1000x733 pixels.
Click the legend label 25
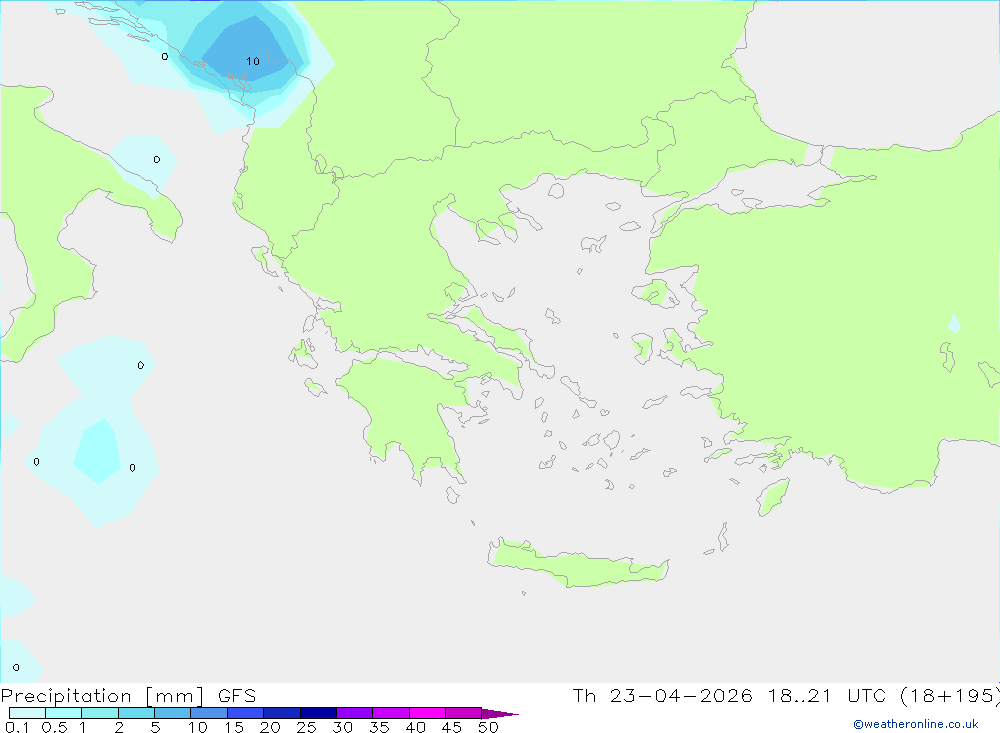[306, 727]
